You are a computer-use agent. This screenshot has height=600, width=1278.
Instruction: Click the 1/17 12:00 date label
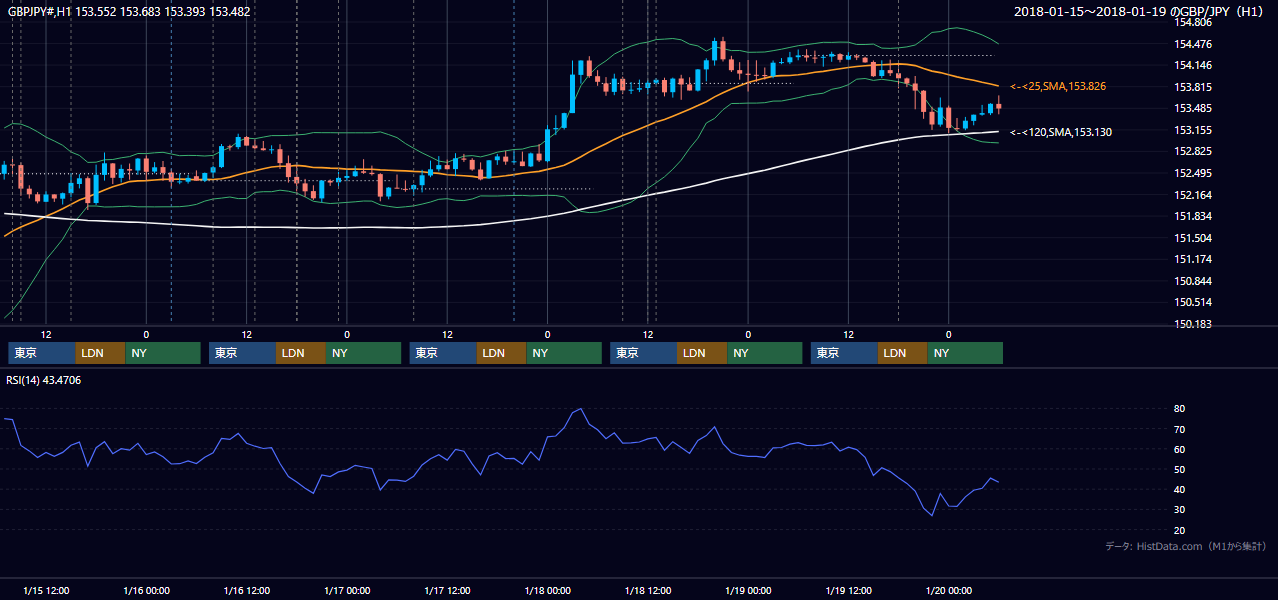[x=448, y=590]
